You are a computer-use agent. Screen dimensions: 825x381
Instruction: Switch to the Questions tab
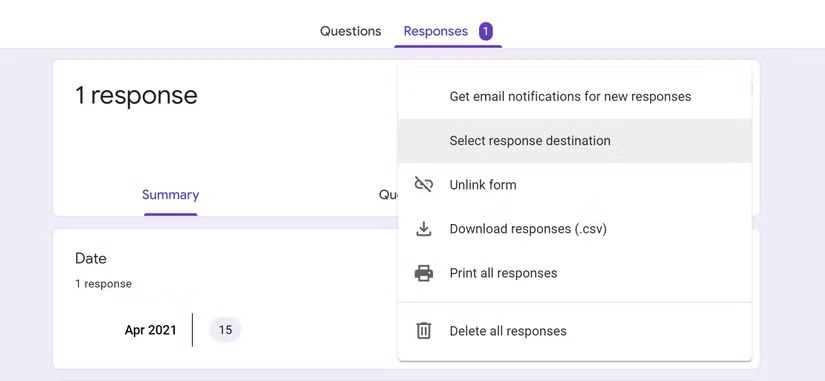pyautogui.click(x=350, y=31)
